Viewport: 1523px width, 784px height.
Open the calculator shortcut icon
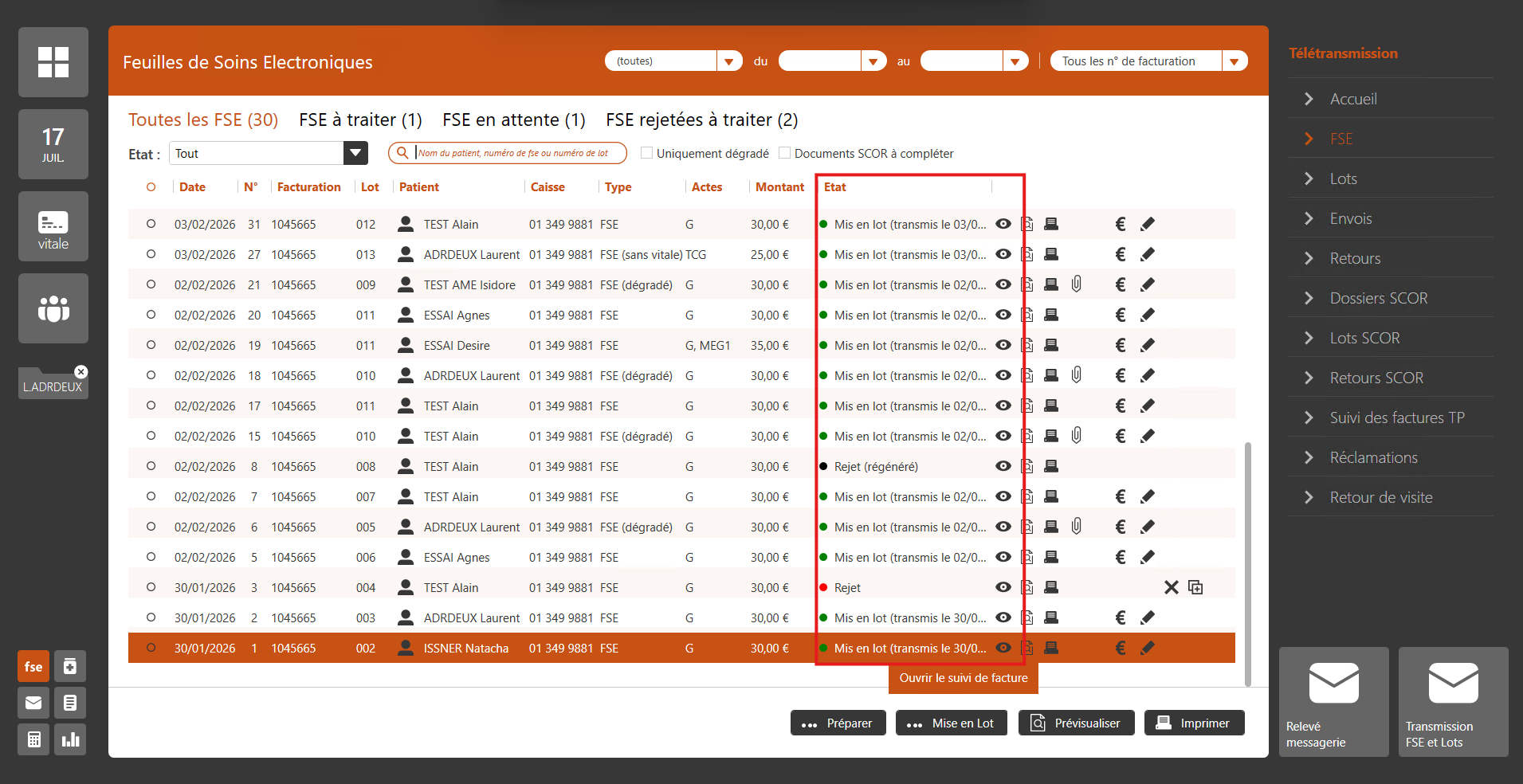point(33,739)
